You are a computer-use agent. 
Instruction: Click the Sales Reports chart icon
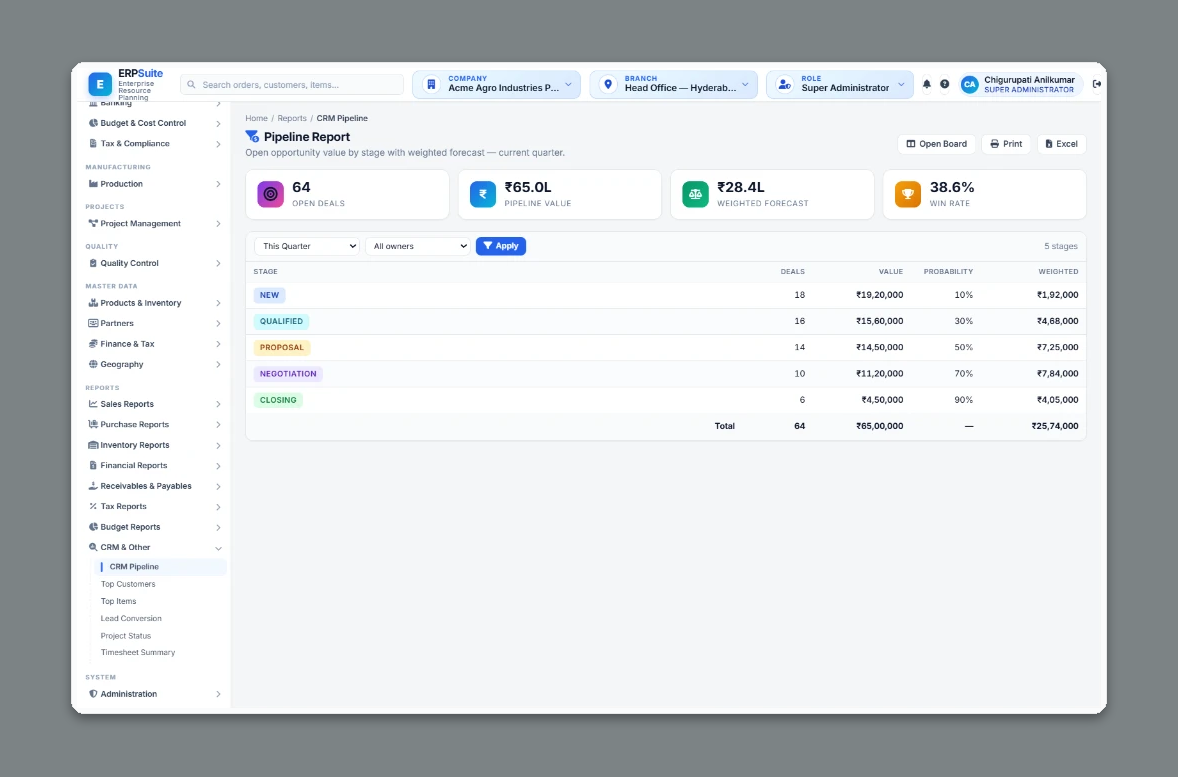(x=93, y=404)
